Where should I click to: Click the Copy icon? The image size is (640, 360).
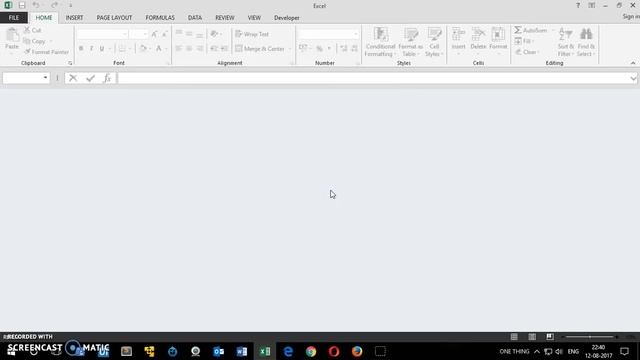[27, 41]
